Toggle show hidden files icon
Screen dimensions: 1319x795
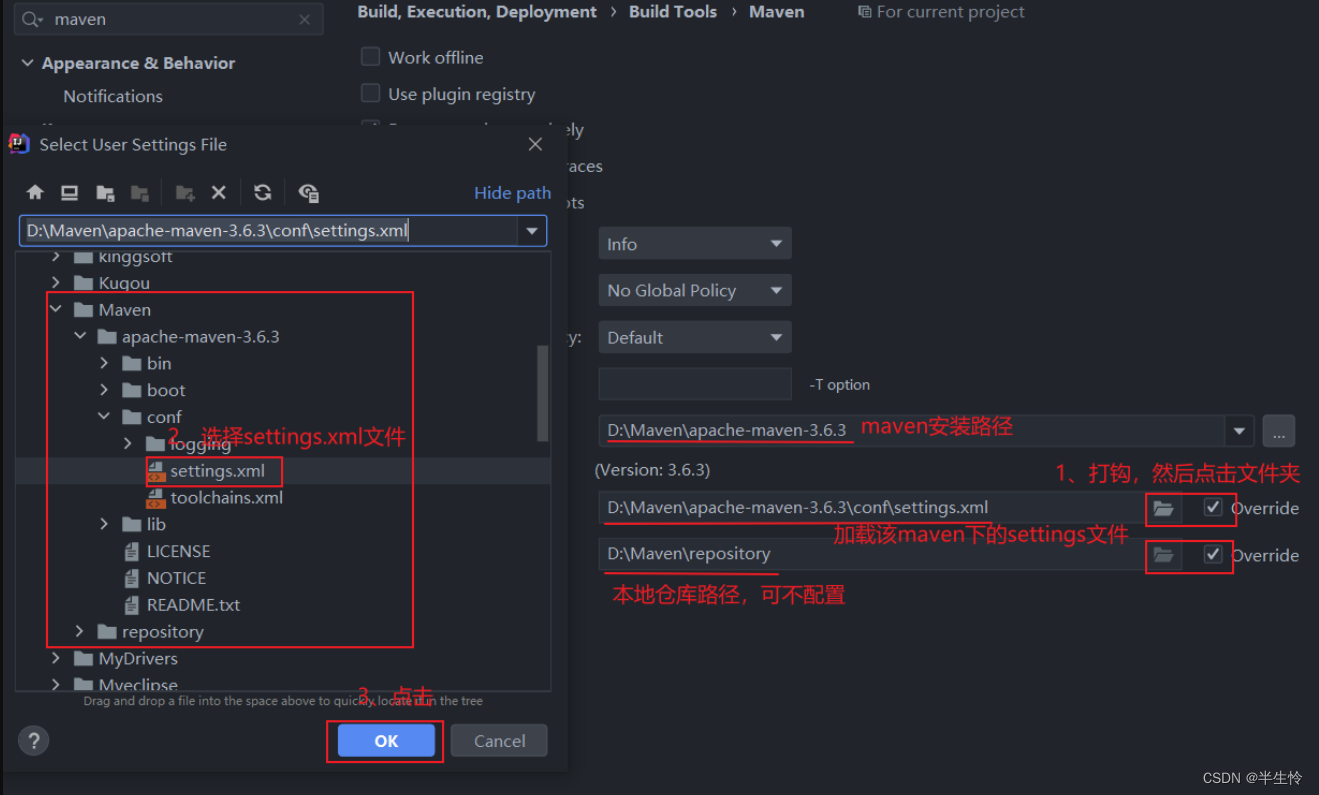(309, 193)
